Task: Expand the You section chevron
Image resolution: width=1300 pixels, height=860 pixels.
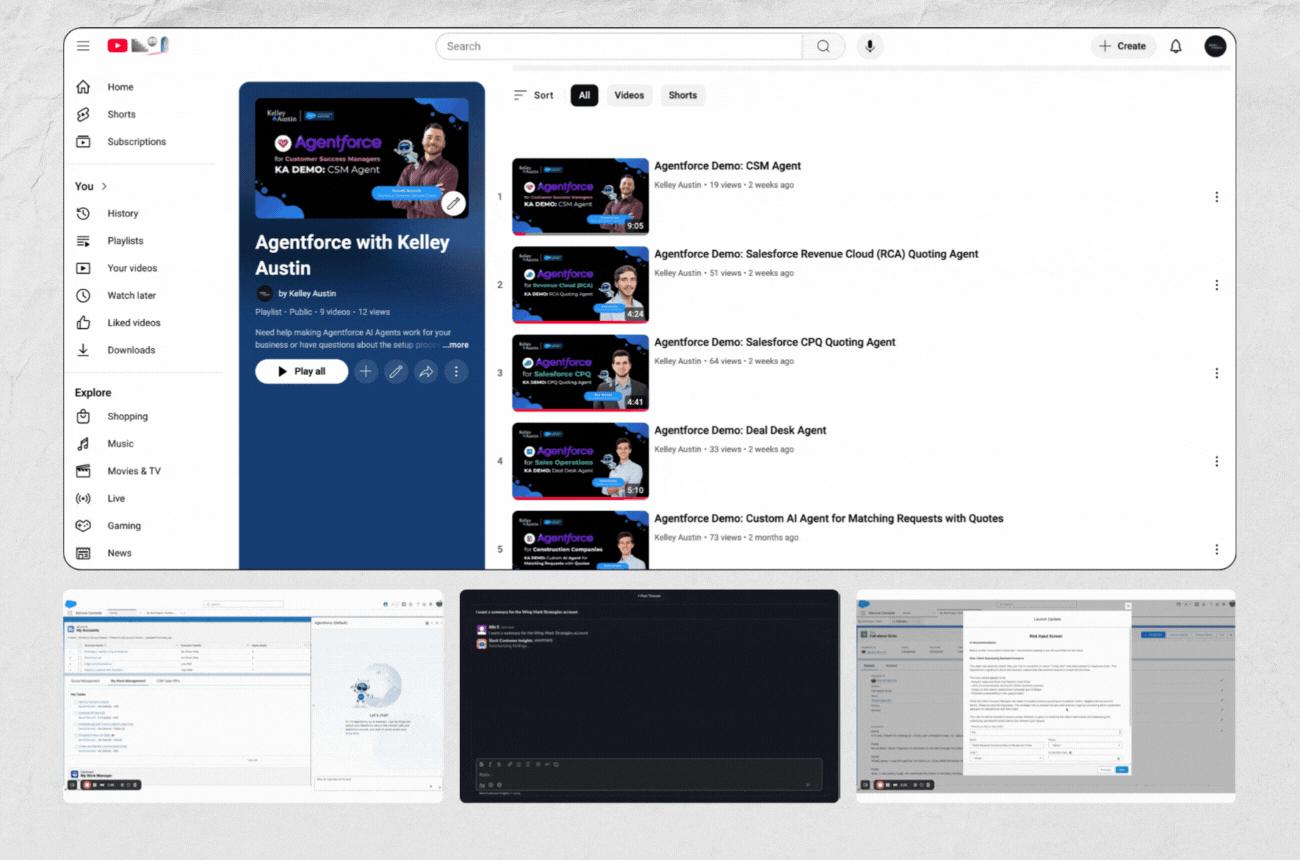Action: click(x=104, y=186)
